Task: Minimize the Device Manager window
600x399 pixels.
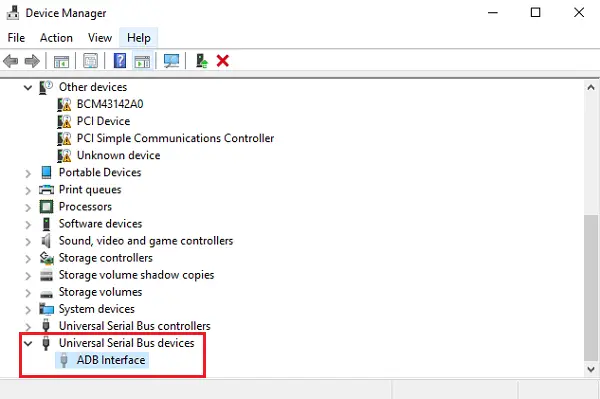Action: (493, 13)
